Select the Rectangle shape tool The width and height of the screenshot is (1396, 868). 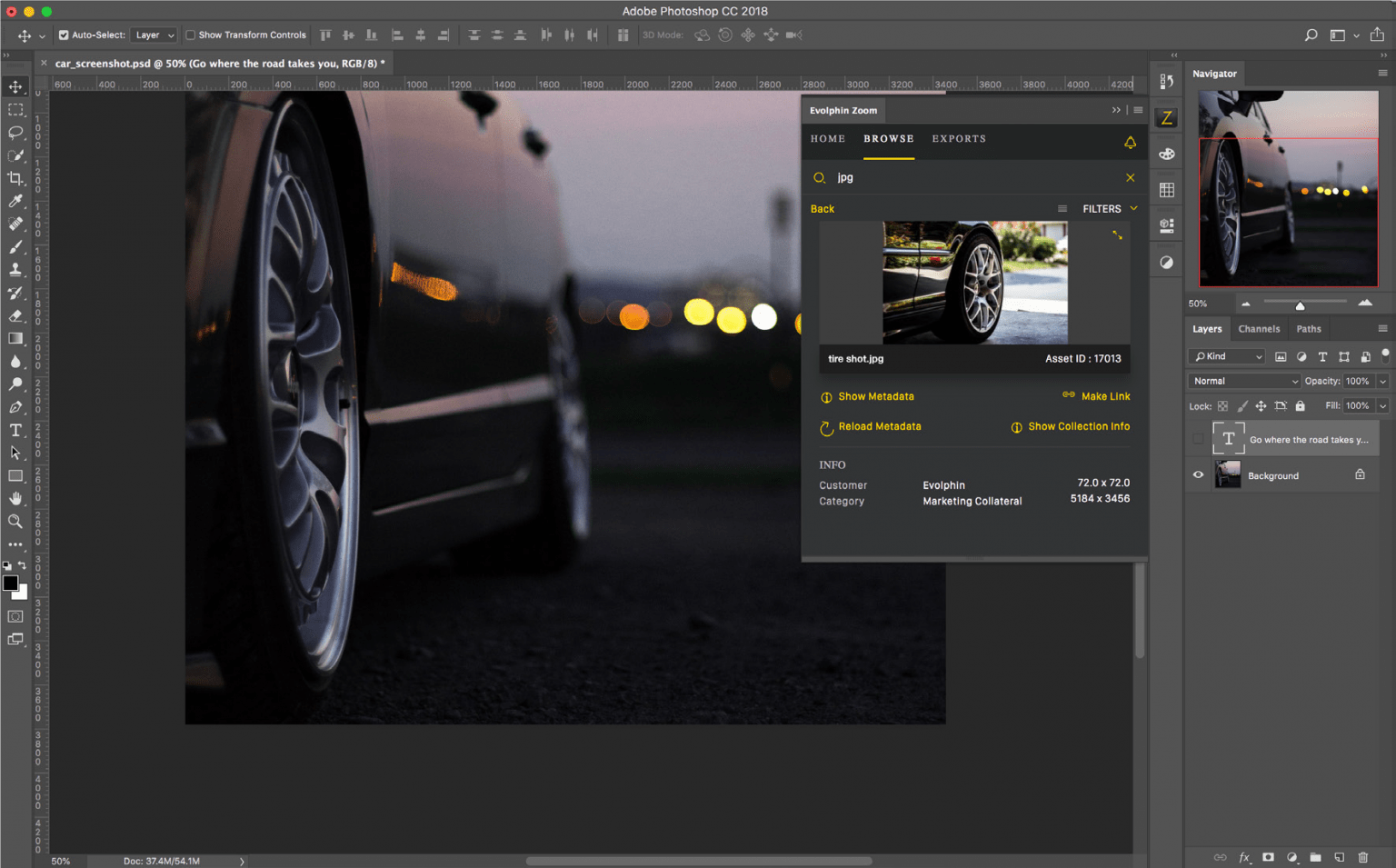[x=15, y=475]
